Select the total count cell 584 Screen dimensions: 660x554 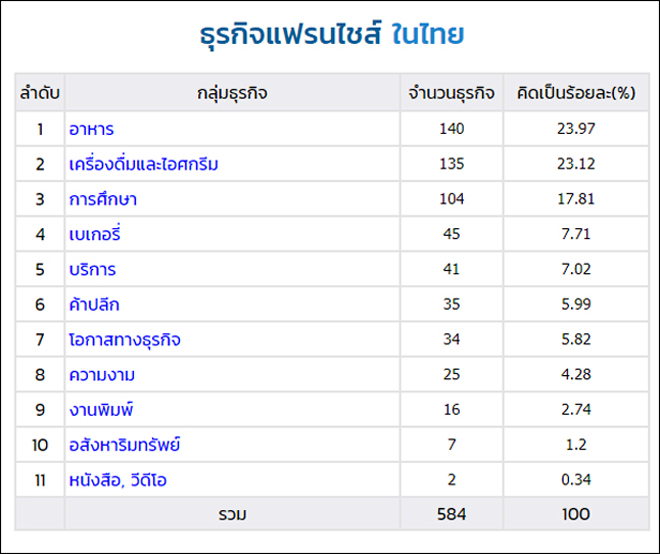pos(452,514)
